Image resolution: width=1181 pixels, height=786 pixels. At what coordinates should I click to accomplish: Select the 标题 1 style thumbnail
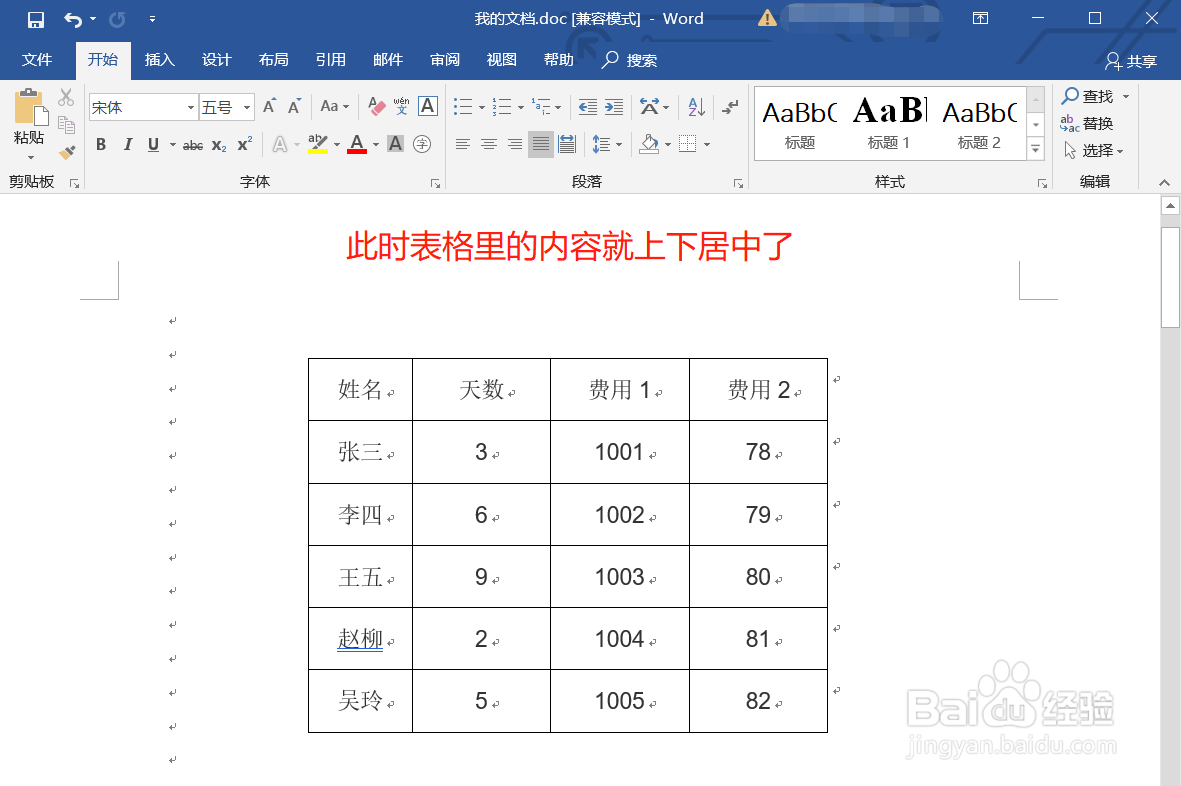pyautogui.click(x=888, y=120)
